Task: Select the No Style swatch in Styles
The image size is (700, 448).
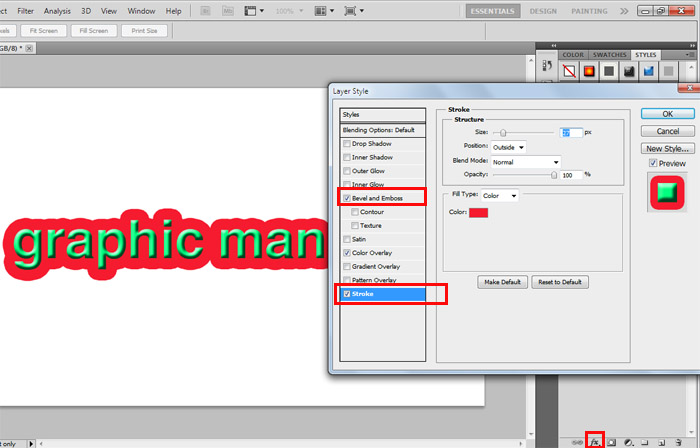Action: tap(569, 72)
